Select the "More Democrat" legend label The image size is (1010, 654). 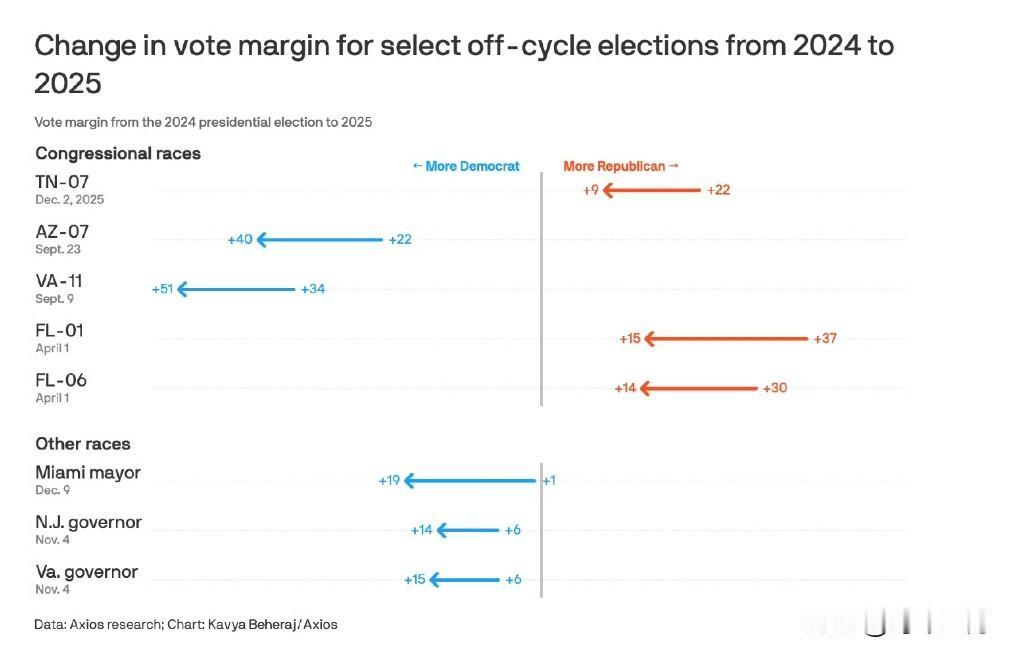point(466,166)
